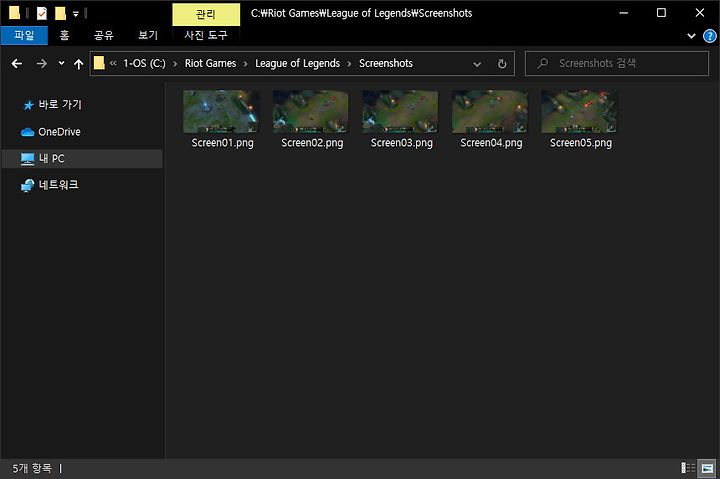Click the 5 items (5개 항목) status text
Viewport: 720px width, 479px height.
tap(32, 468)
